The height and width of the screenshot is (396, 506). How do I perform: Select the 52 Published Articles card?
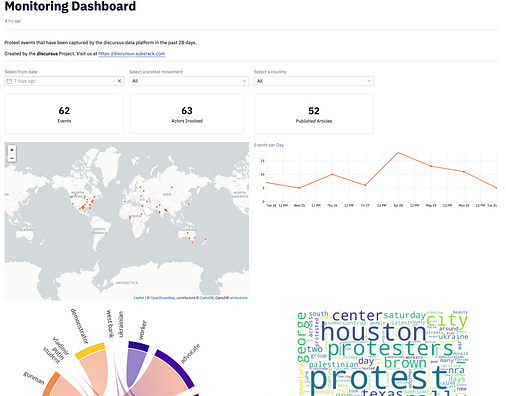(x=314, y=114)
